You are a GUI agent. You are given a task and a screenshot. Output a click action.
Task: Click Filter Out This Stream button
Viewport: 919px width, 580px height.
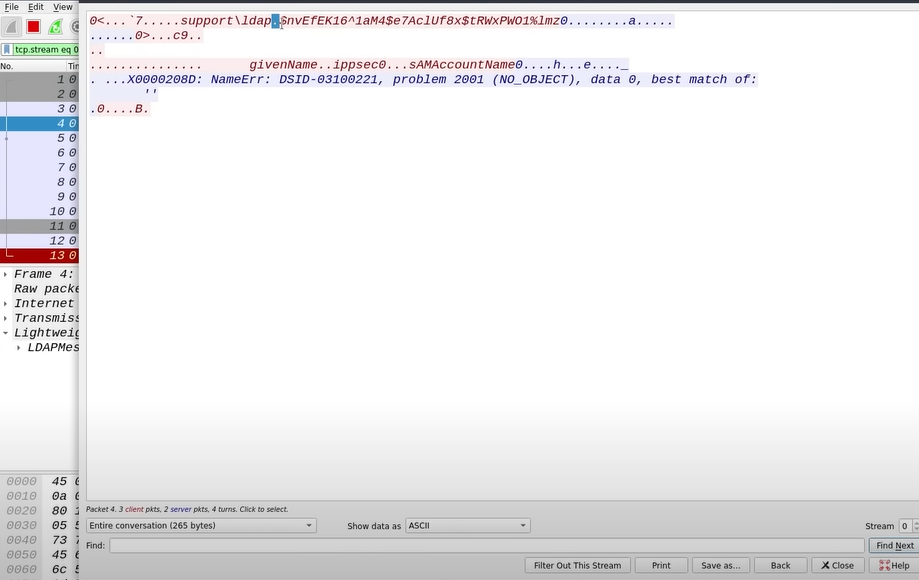[577, 565]
